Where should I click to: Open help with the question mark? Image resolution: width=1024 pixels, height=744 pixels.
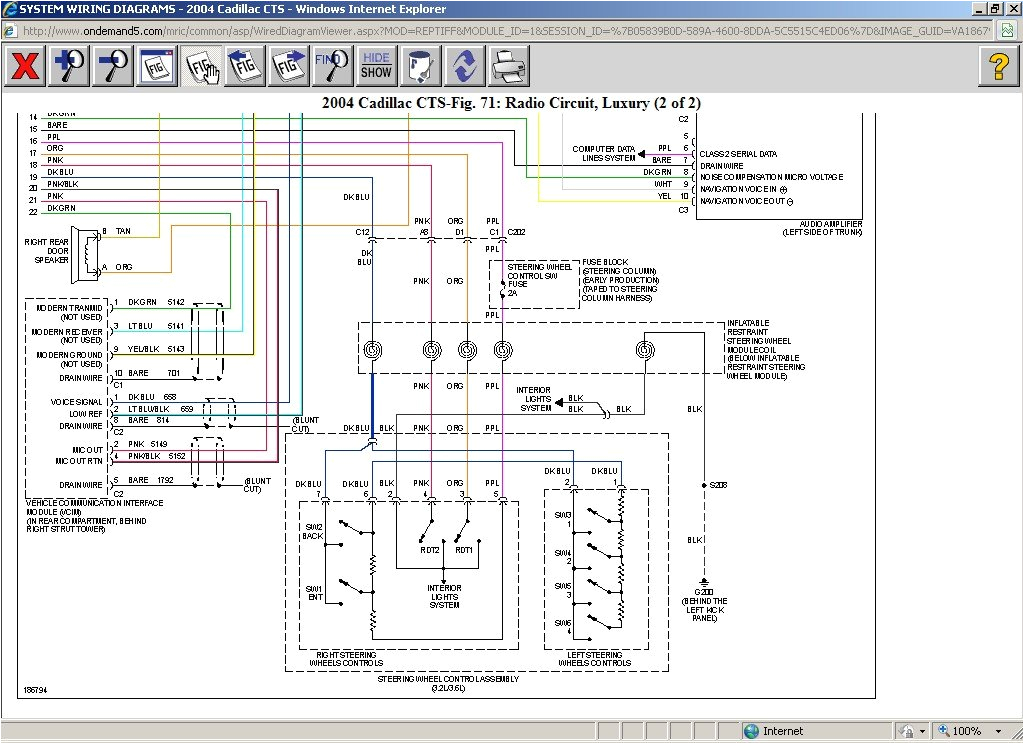point(998,67)
